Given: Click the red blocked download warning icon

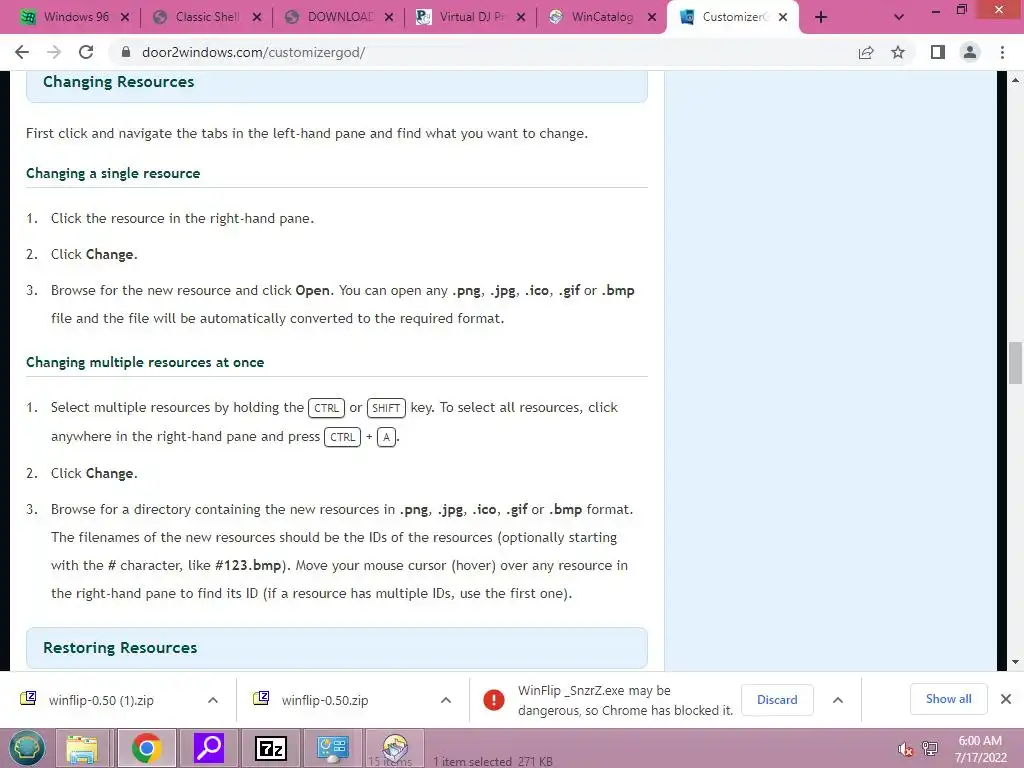Looking at the screenshot, I should tap(494, 700).
